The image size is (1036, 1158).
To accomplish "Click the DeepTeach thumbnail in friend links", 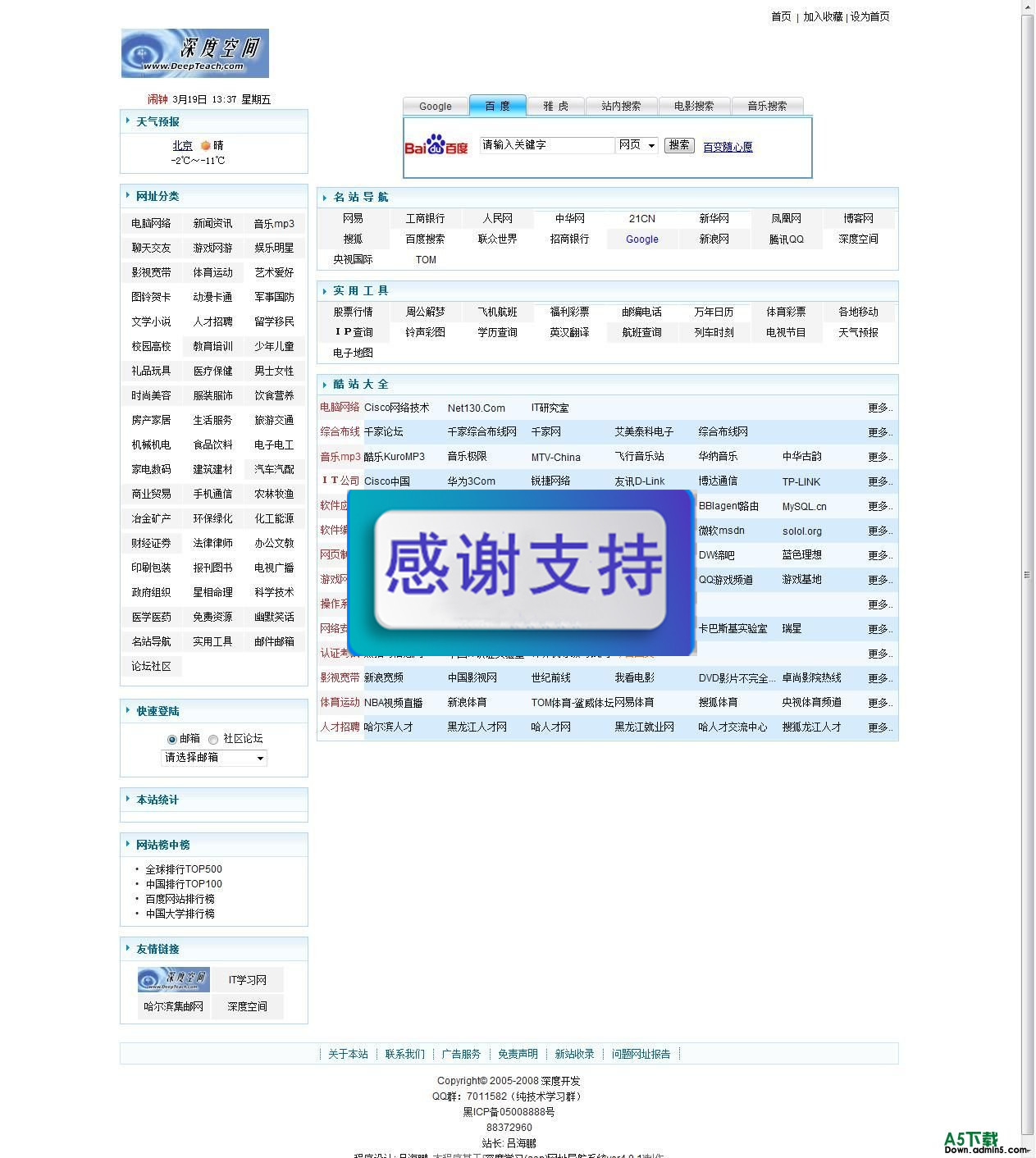I will pyautogui.click(x=174, y=979).
